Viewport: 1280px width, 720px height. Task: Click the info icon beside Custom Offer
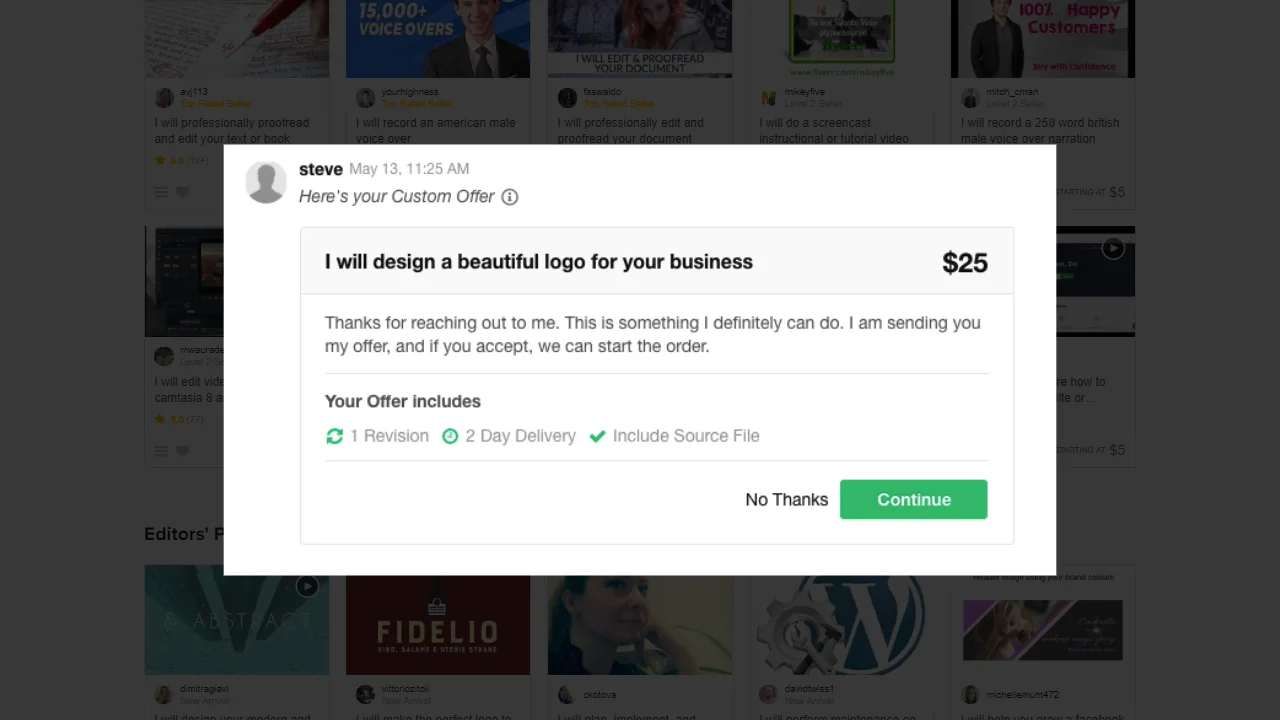pyautogui.click(x=510, y=197)
